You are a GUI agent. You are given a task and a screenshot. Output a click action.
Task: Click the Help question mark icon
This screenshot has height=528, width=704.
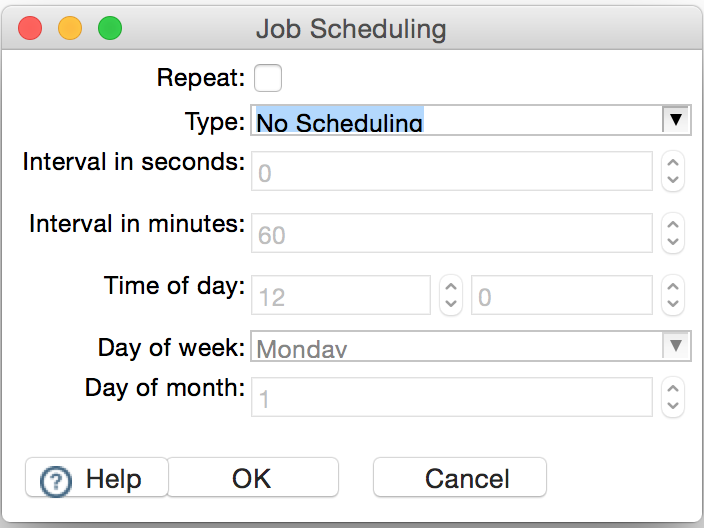point(54,481)
